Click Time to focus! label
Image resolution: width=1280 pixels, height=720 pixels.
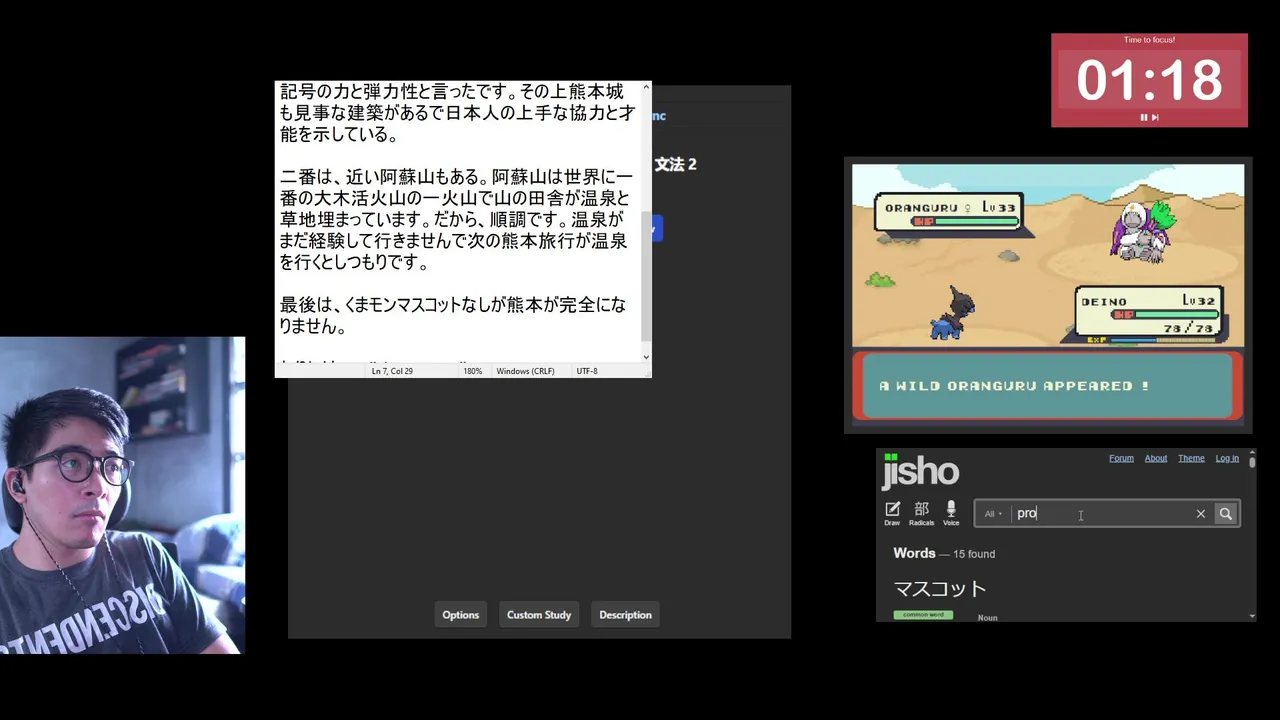[x=1149, y=40]
